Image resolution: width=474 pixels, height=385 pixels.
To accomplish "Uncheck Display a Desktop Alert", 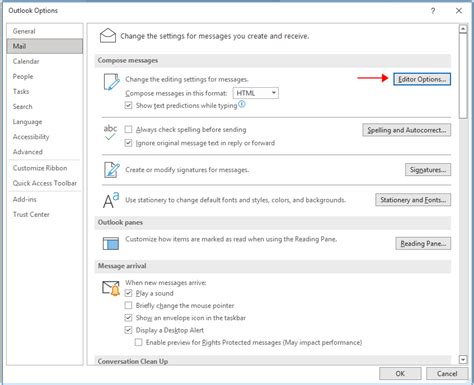I will [x=128, y=330].
